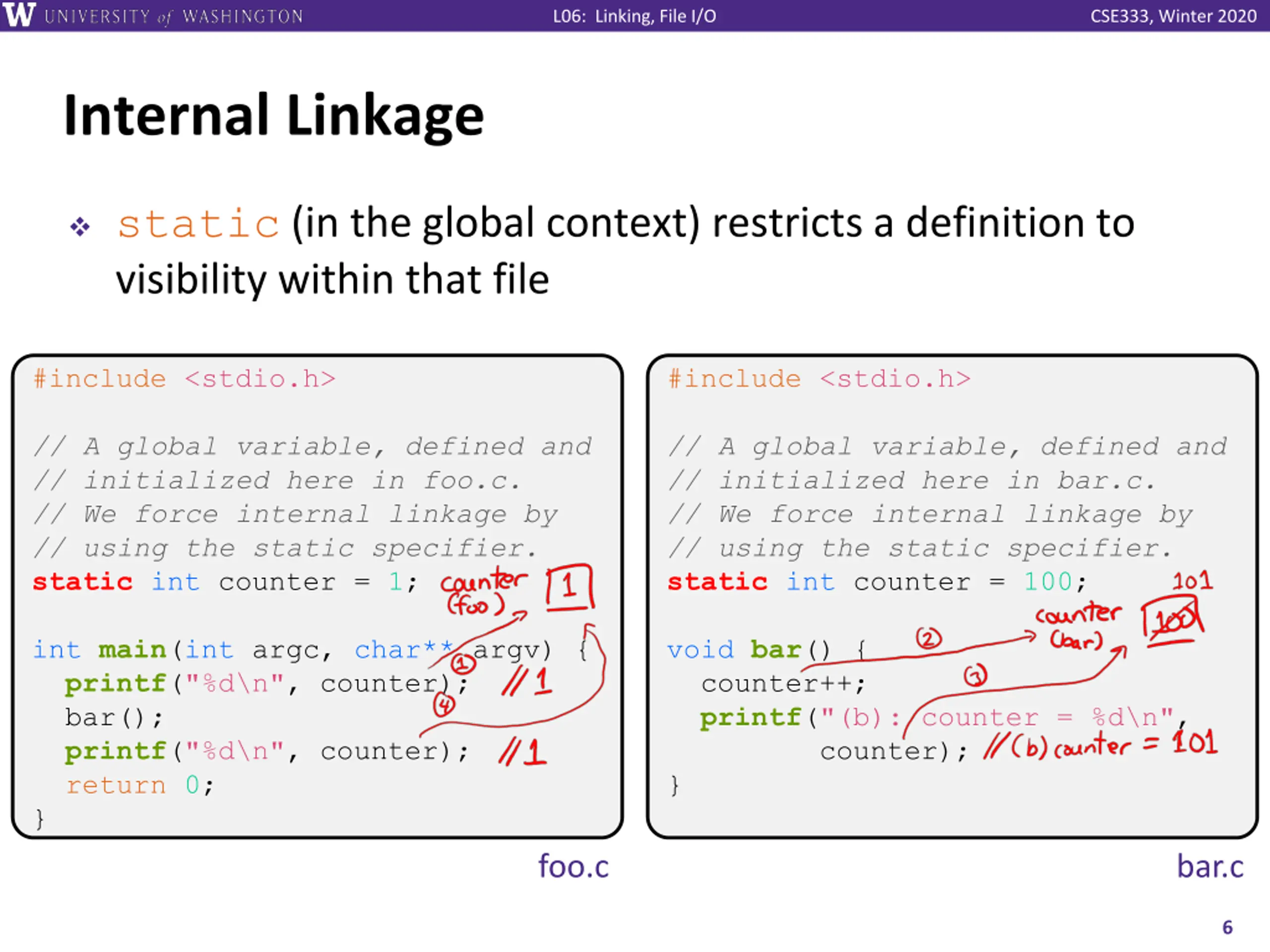Viewport: 1270px width, 952px height.
Task: Select the 'Internal Linkage' slide title
Action: click(x=274, y=116)
